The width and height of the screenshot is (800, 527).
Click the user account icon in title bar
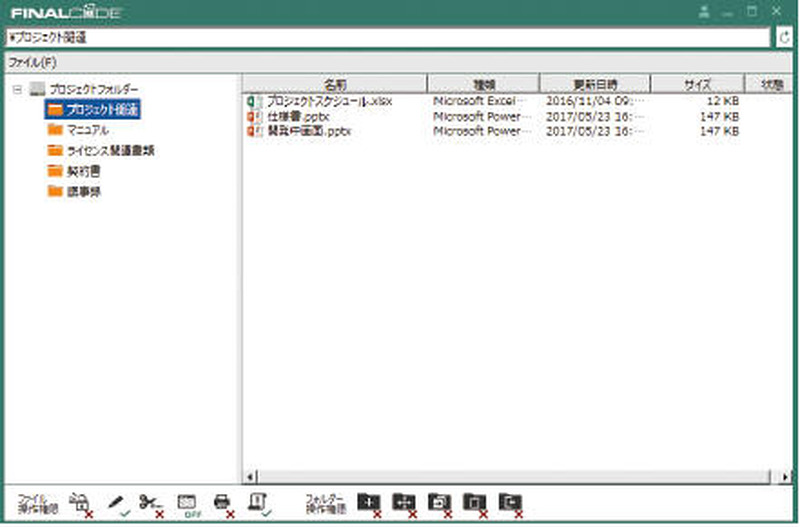(706, 12)
